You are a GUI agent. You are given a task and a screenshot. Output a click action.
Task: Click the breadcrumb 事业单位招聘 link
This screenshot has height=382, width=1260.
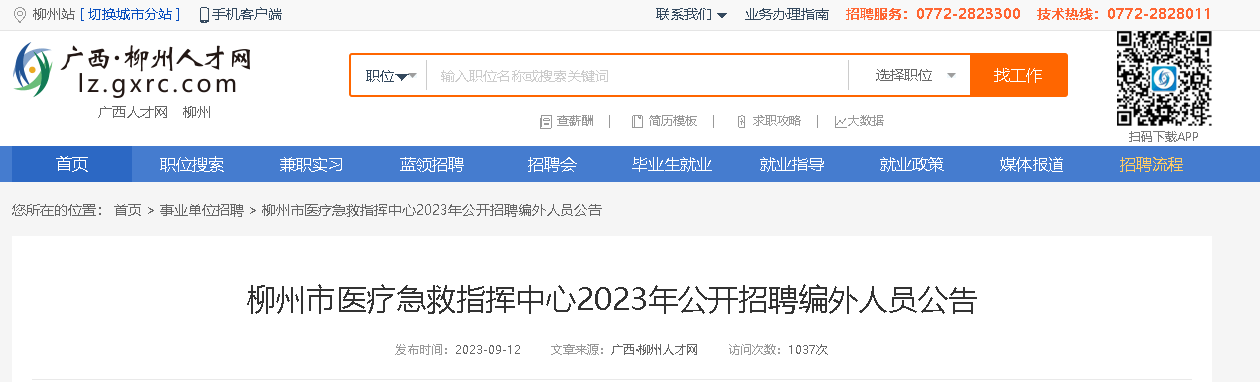click(x=202, y=210)
